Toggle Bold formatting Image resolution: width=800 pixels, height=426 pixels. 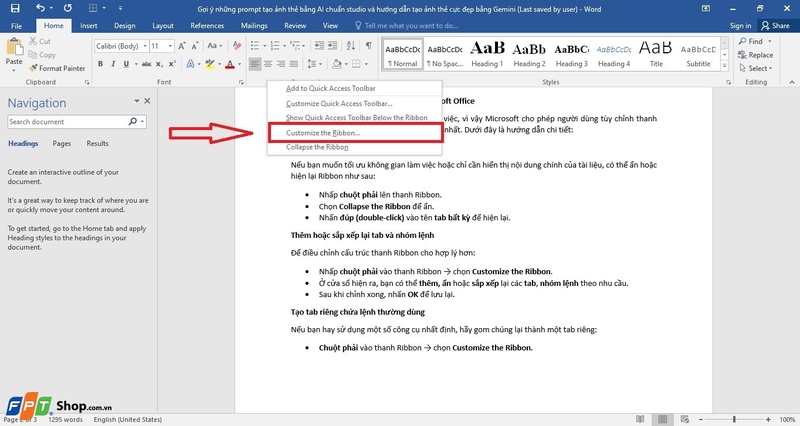(x=101, y=64)
